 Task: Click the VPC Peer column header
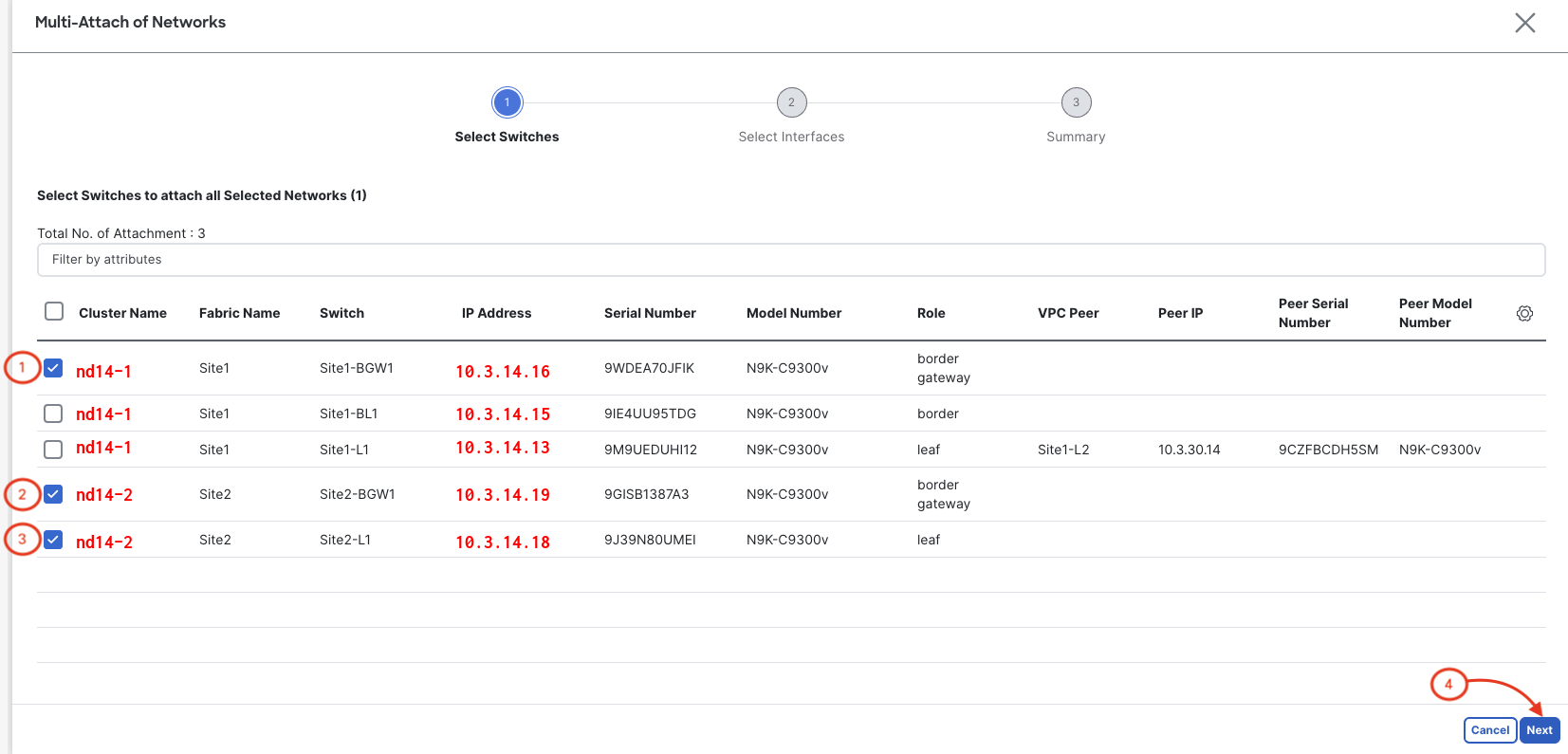click(1068, 313)
